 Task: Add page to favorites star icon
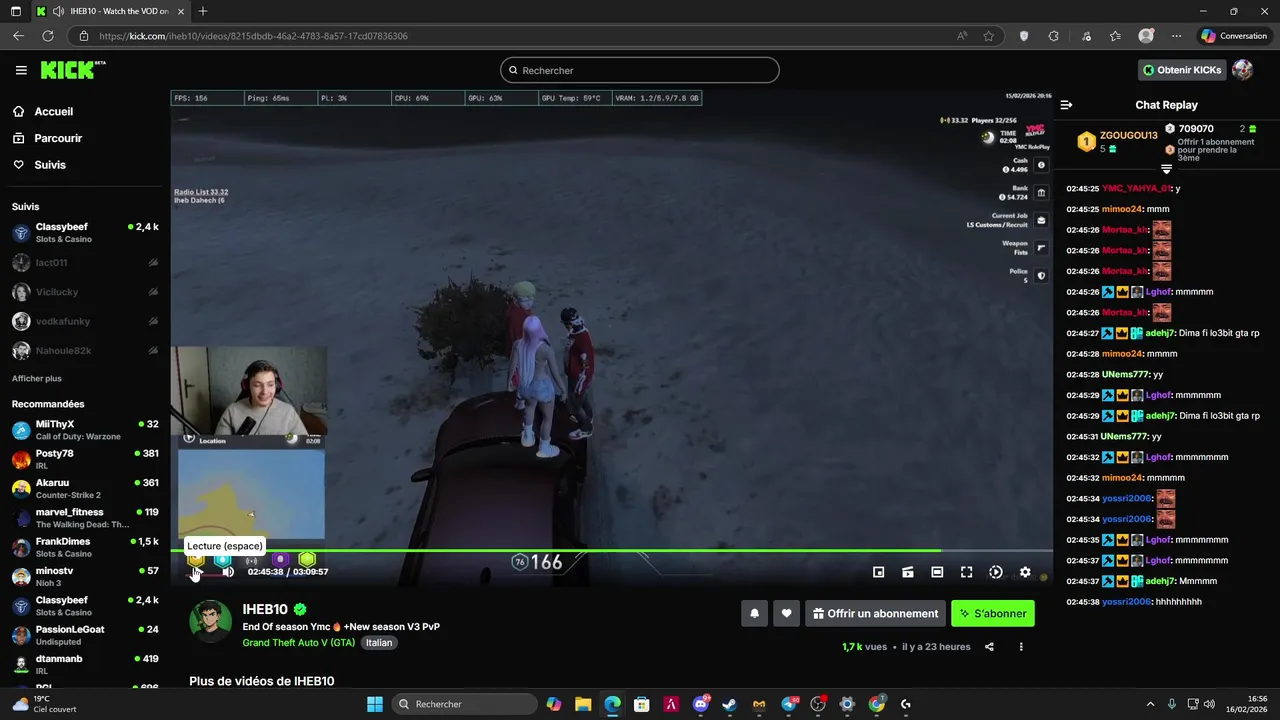tap(988, 36)
